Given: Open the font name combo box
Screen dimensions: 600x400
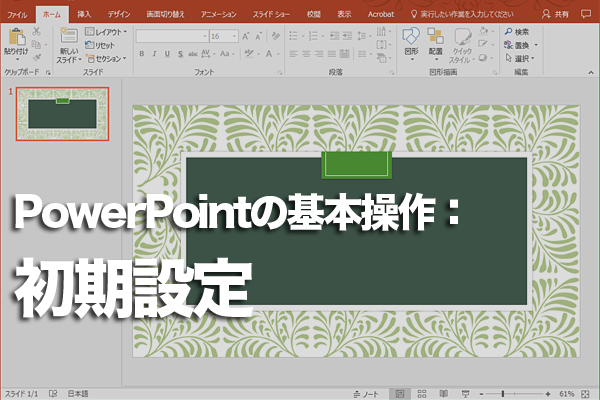Looking at the screenshot, I should 172,36.
